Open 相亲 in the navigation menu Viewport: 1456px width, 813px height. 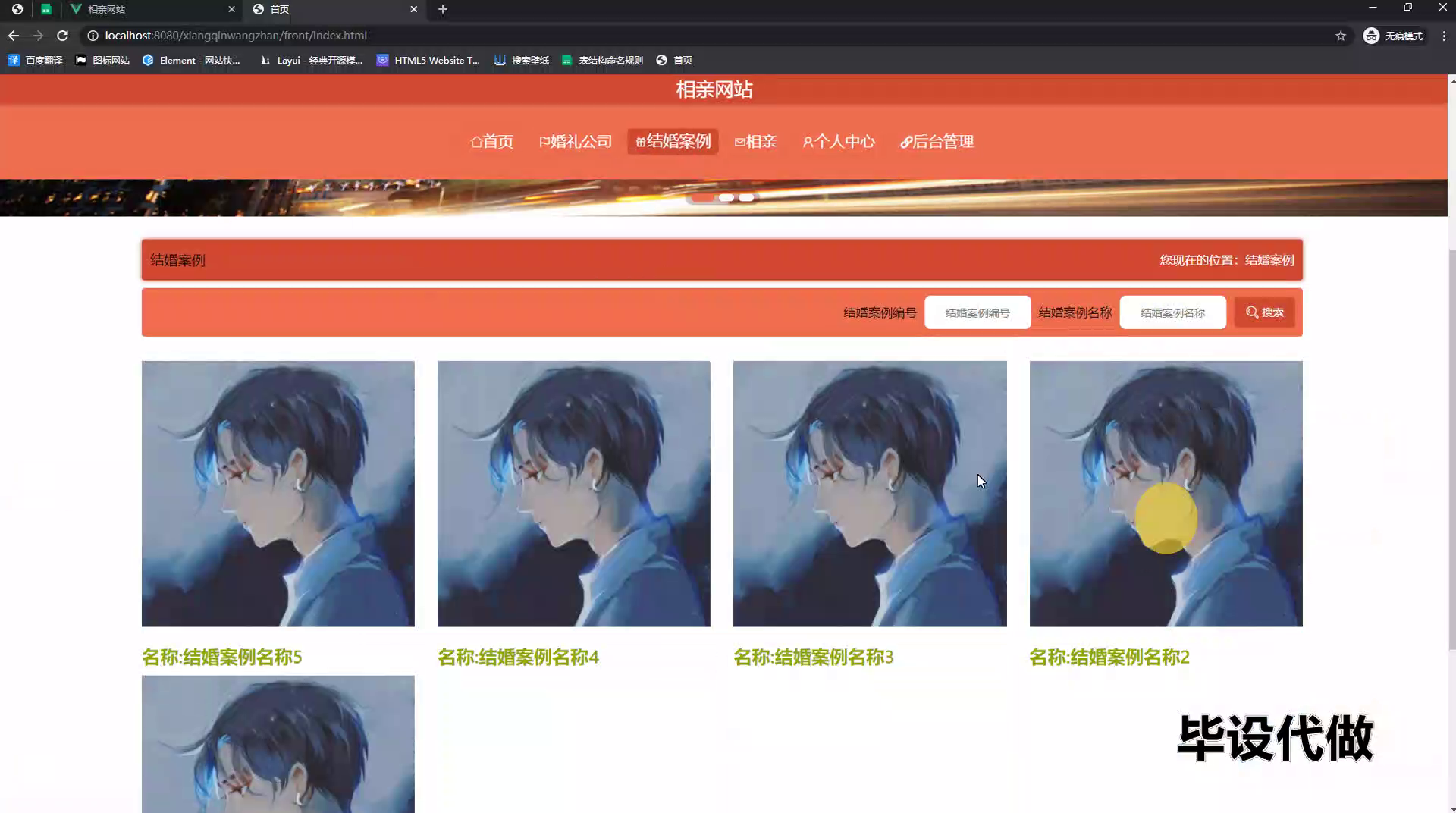click(x=755, y=142)
